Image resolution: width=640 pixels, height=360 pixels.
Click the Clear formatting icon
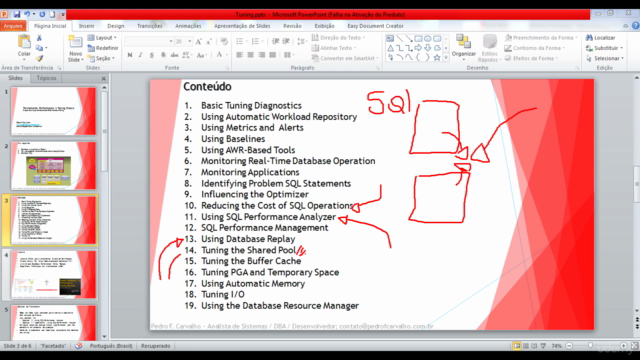click(224, 41)
